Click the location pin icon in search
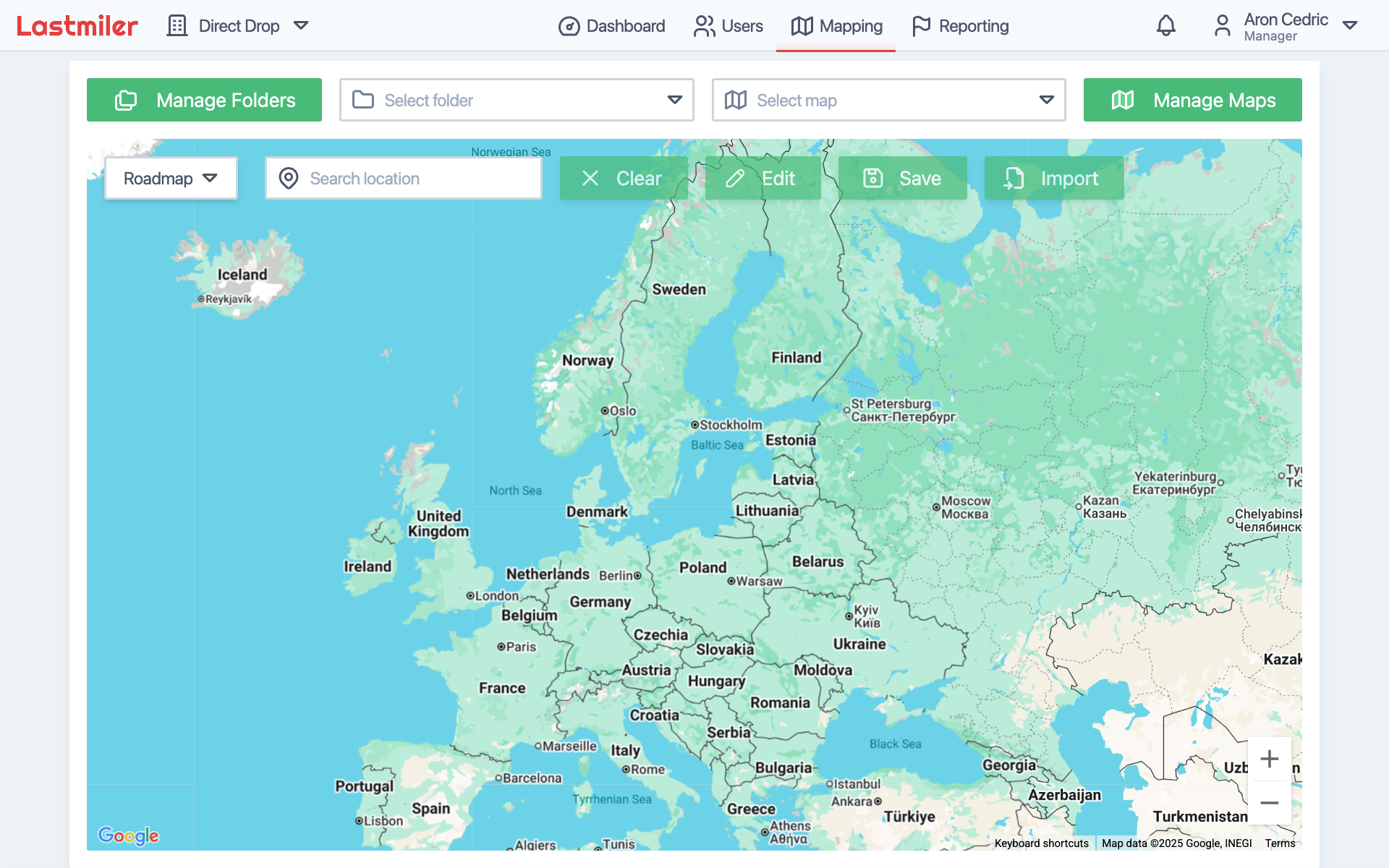Image resolution: width=1389 pixels, height=868 pixels. (x=289, y=178)
